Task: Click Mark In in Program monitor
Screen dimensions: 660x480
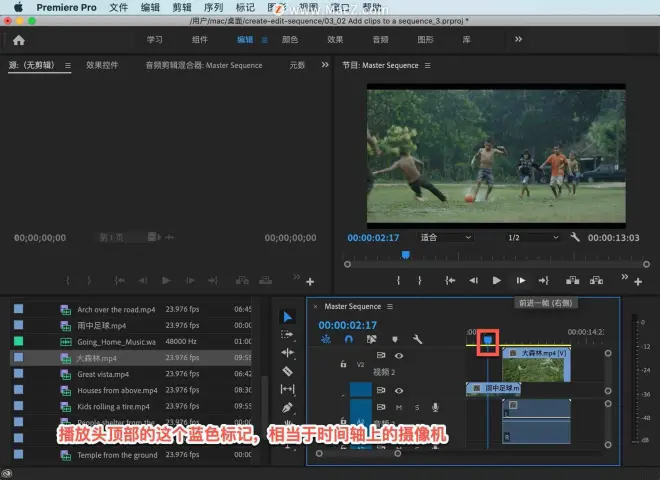Action: click(x=398, y=280)
